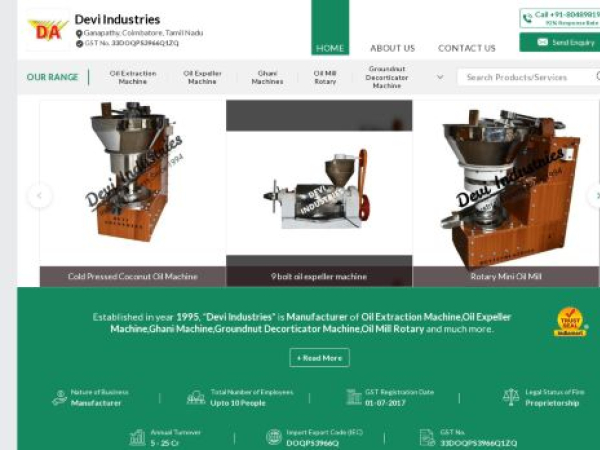Image resolution: width=600 pixels, height=450 pixels.
Task: Click the Search Products/Services field
Action: point(528,77)
